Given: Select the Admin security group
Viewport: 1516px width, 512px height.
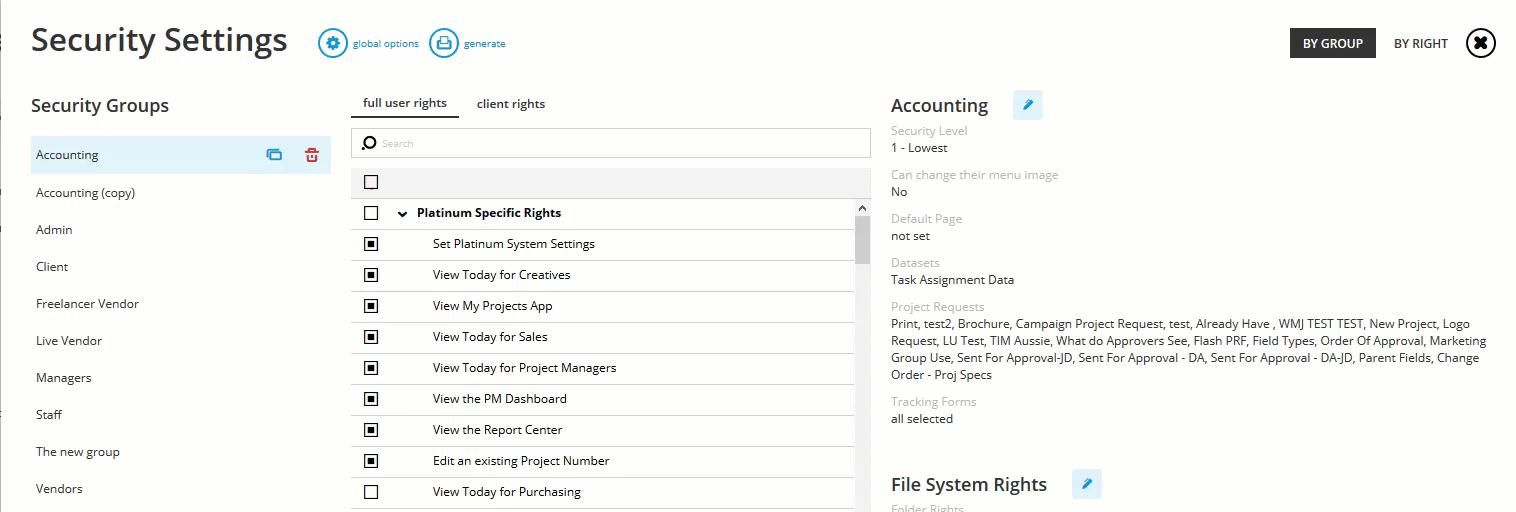Looking at the screenshot, I should click(x=54, y=230).
